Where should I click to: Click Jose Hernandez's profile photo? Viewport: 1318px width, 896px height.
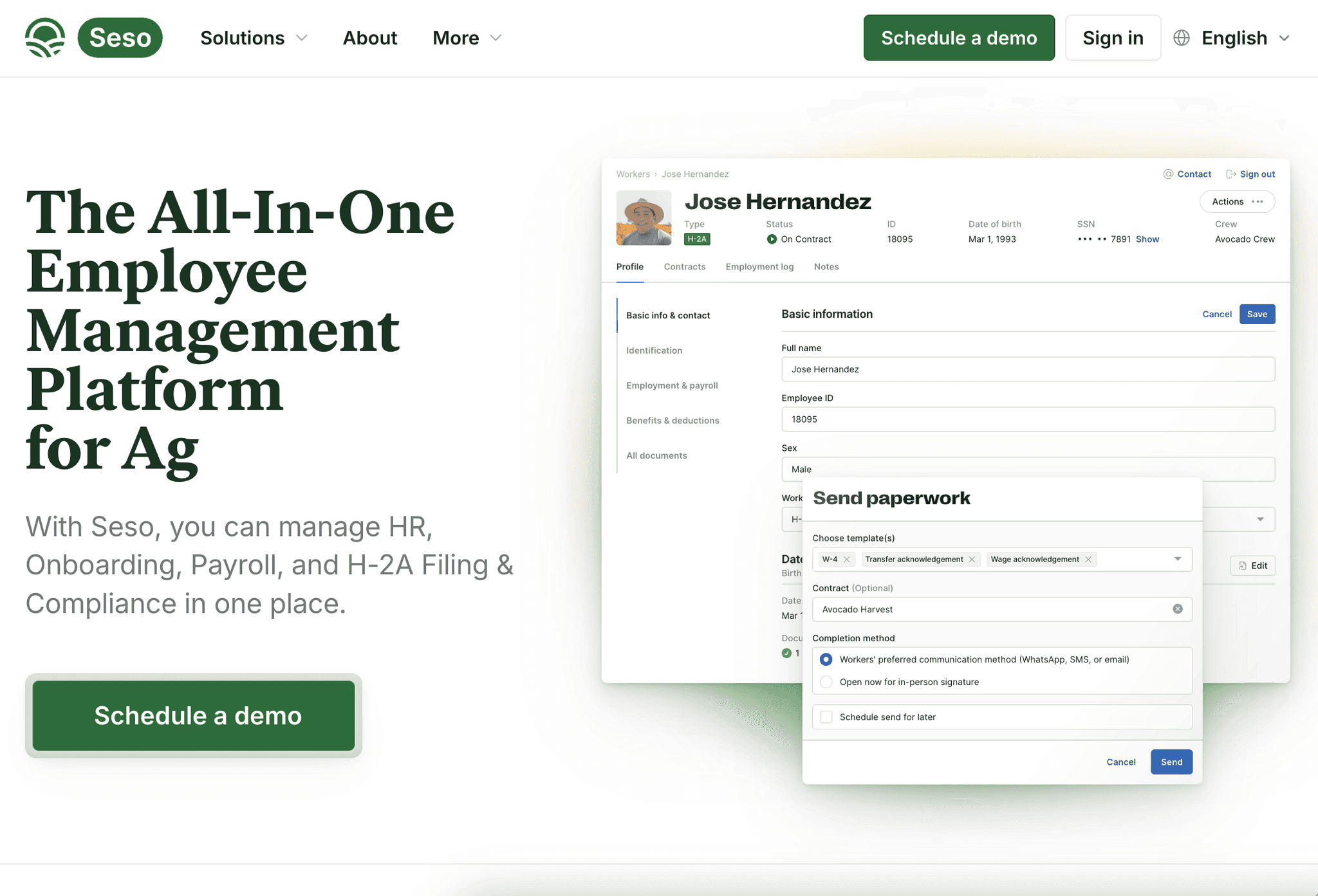644,218
